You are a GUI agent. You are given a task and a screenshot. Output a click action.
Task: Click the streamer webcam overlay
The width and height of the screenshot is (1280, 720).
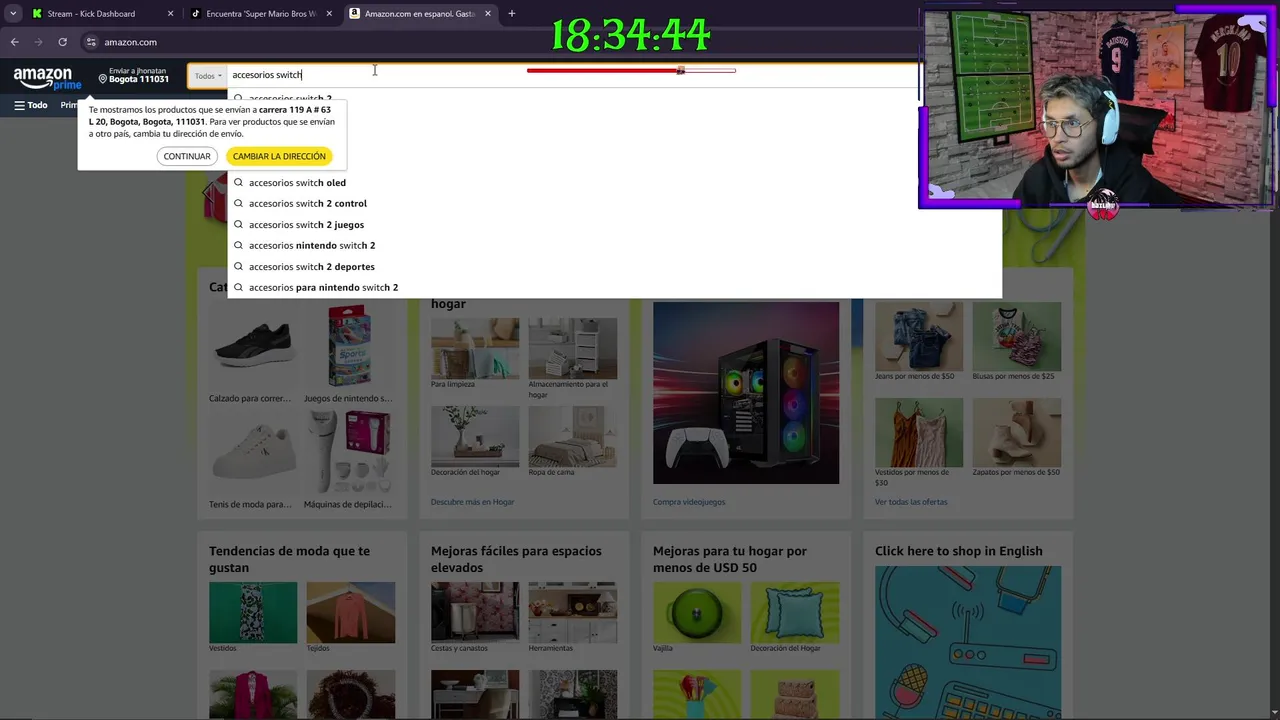[x=1097, y=108]
